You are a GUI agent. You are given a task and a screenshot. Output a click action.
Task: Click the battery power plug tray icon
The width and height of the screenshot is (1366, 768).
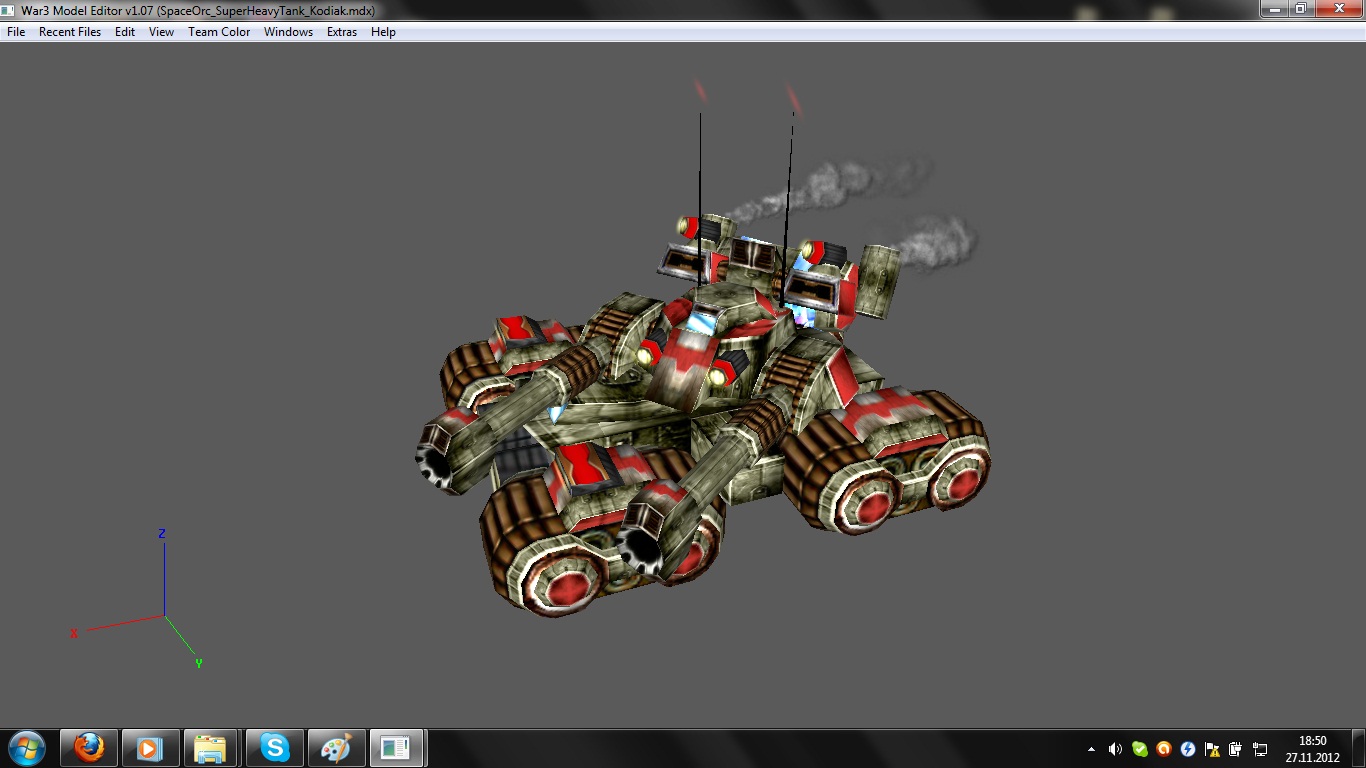coord(1236,749)
